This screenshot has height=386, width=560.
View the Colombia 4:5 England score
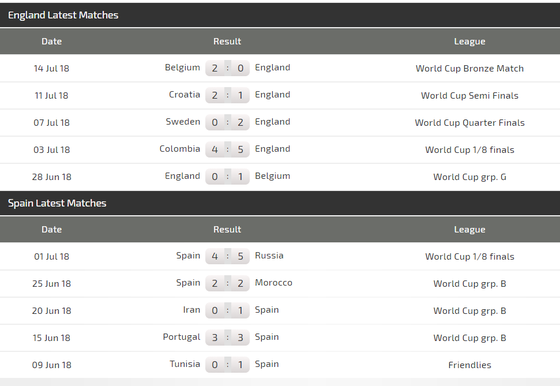[x=227, y=149]
